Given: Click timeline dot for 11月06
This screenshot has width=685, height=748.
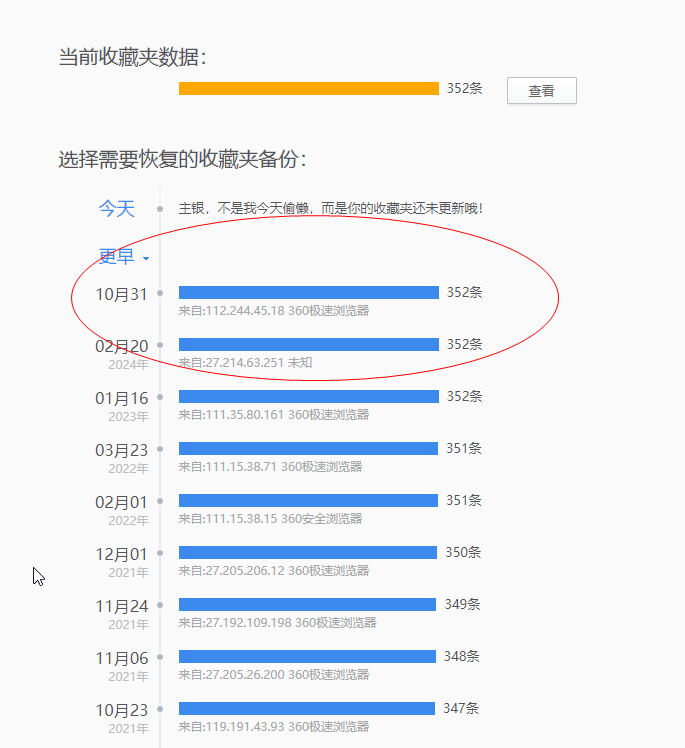Looking at the screenshot, I should click(160, 657).
